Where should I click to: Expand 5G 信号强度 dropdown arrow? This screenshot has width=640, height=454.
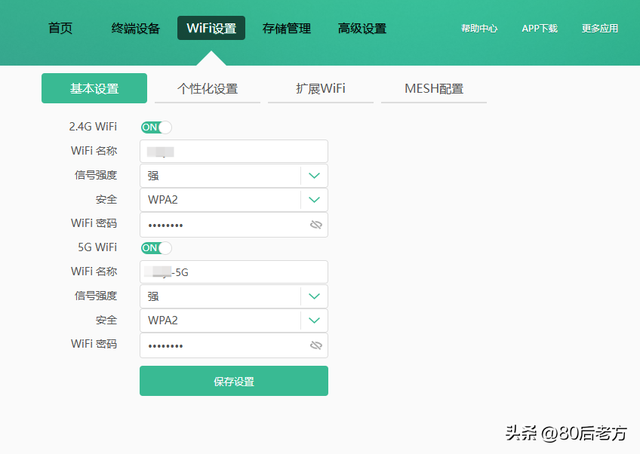(314, 296)
